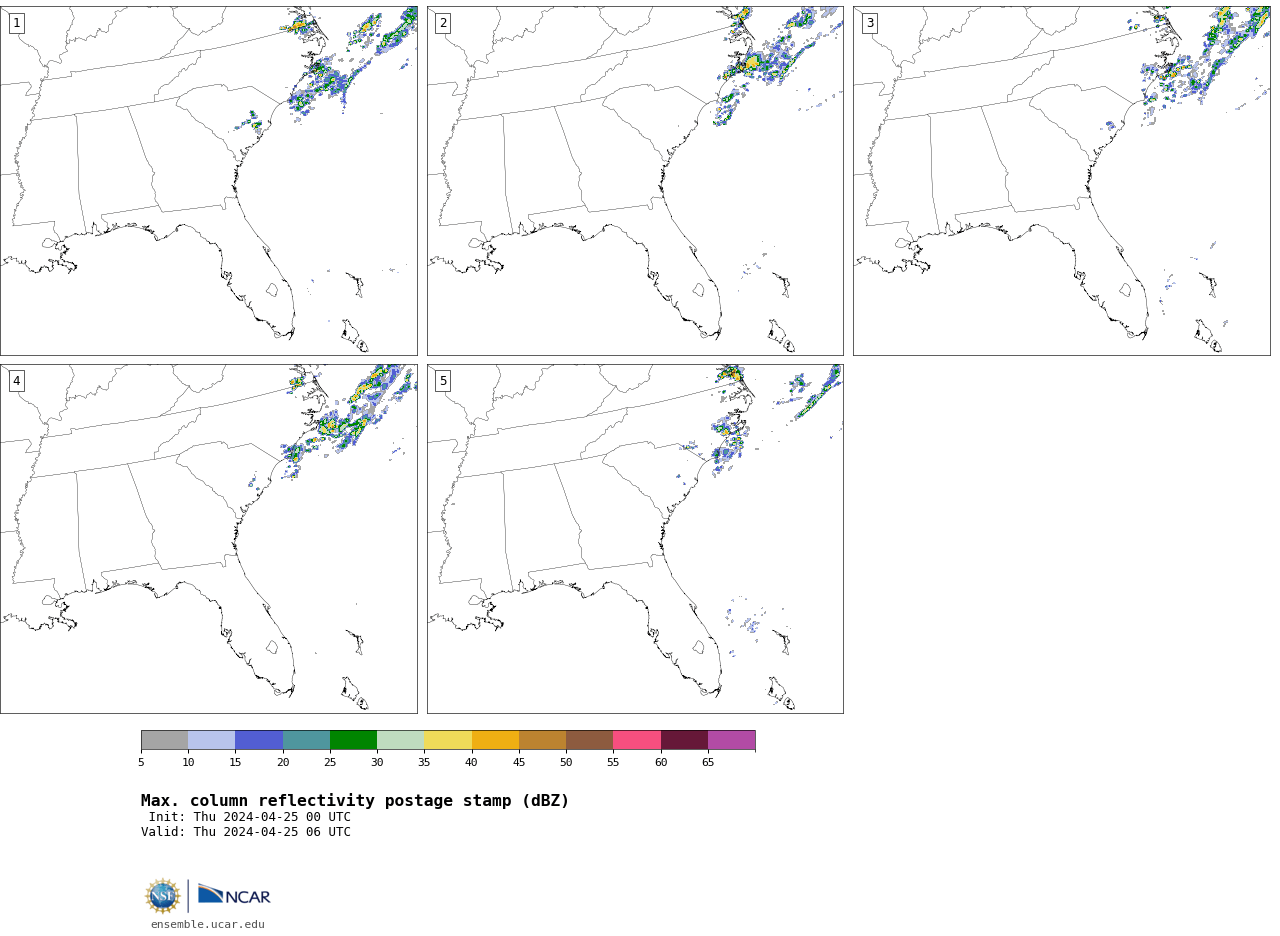Open ensemble member 4 map panel
The width and height of the screenshot is (1280, 936).
(x=209, y=539)
